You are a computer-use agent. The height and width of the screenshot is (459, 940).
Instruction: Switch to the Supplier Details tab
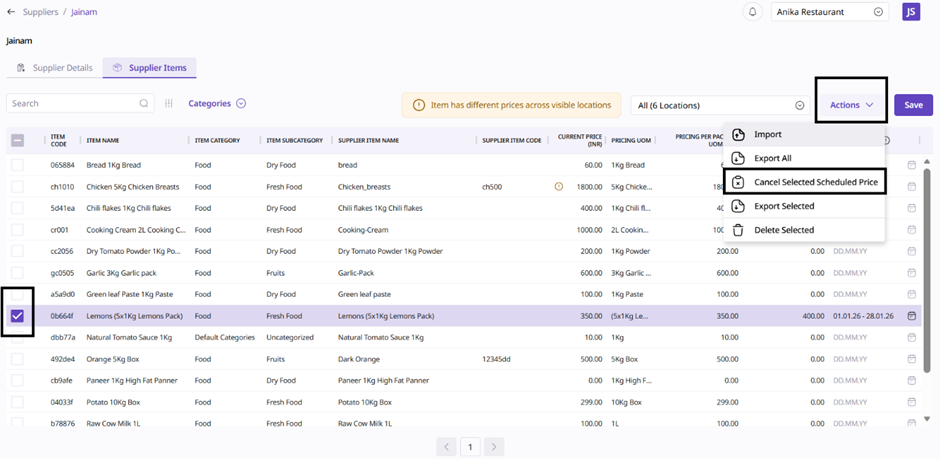[55, 68]
